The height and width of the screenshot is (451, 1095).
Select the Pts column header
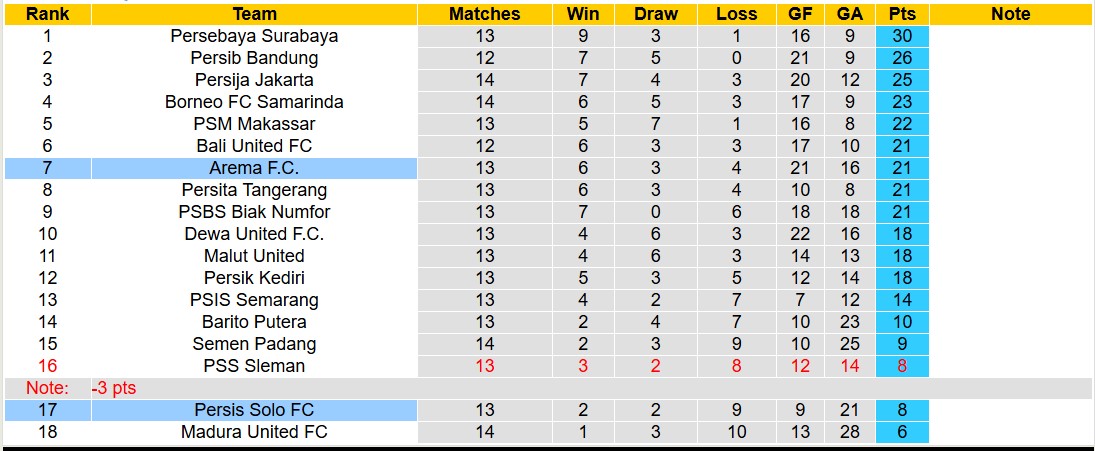point(901,14)
